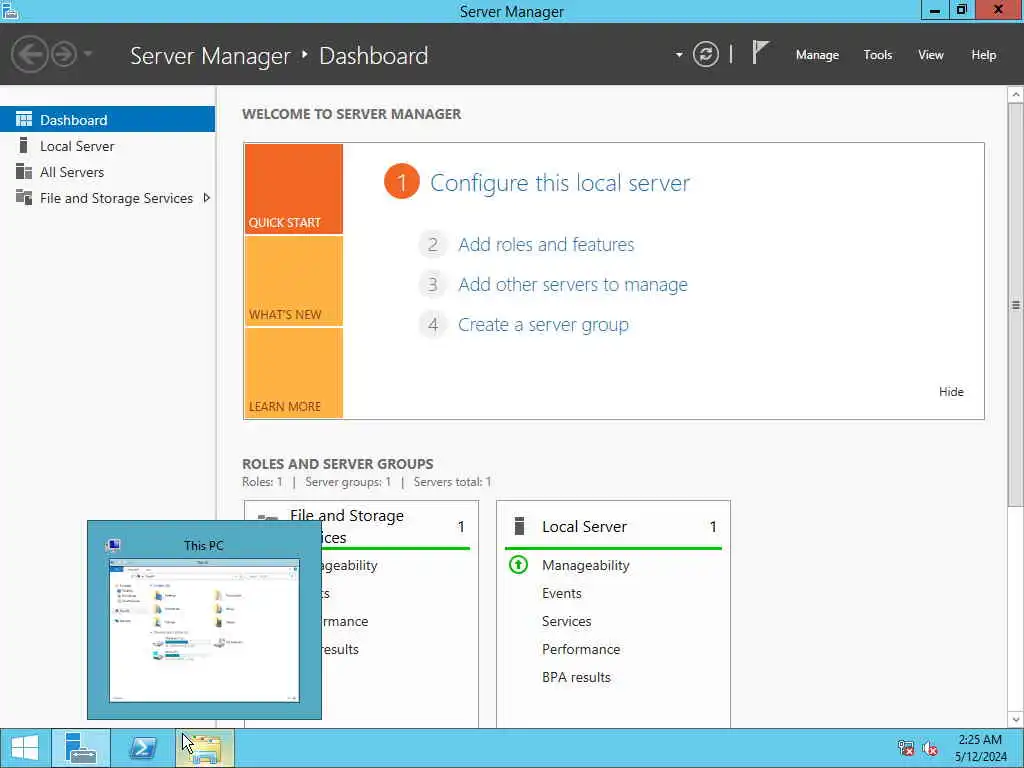Open the Manage menu
Viewport: 1024px width, 768px height.
pos(817,55)
